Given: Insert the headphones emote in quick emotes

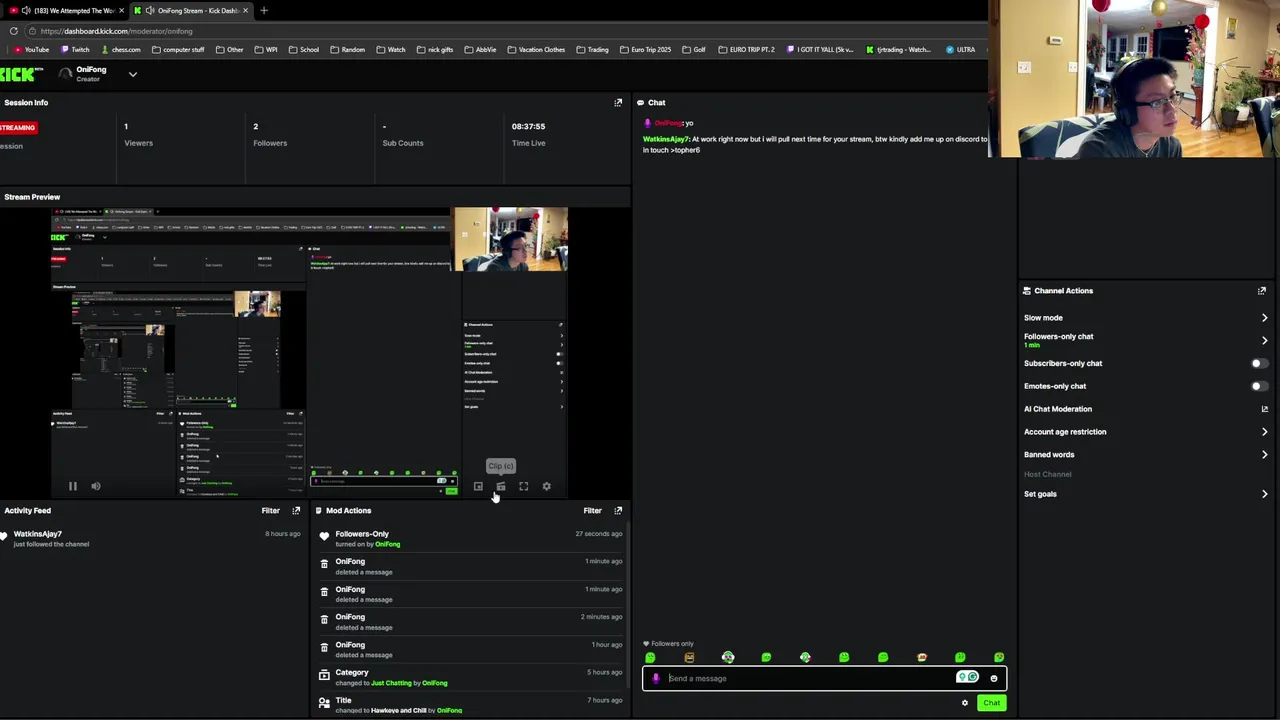Looking at the screenshot, I should pyautogui.click(x=728, y=657).
